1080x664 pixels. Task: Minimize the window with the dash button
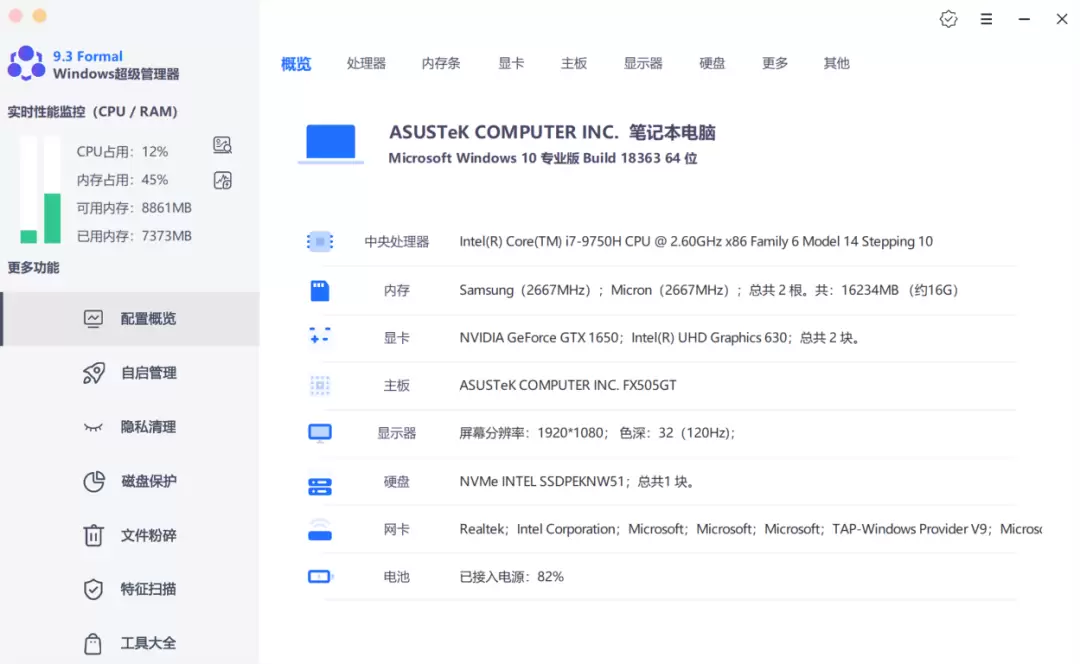(1024, 19)
